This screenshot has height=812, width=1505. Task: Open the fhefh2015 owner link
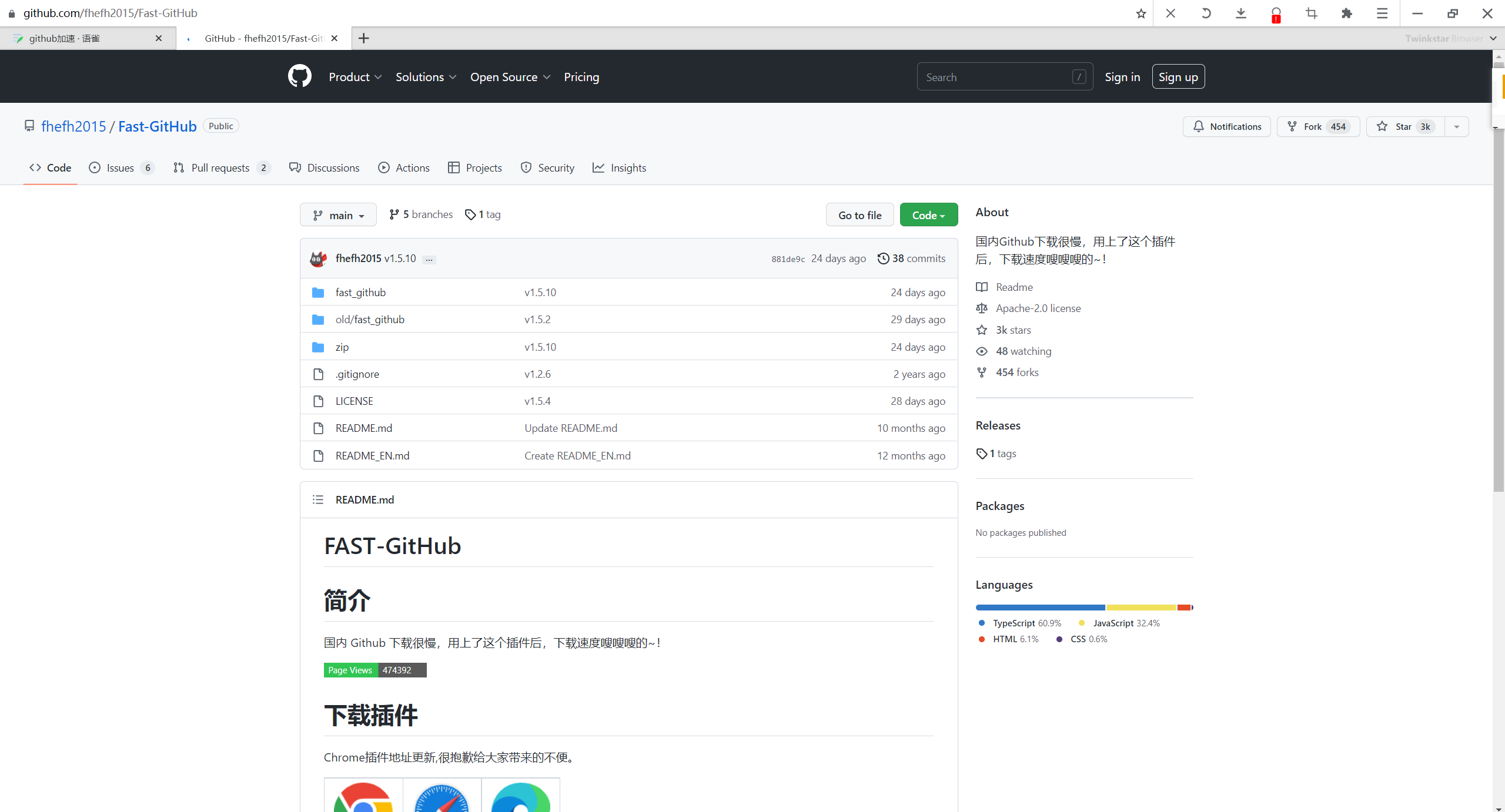tap(73, 126)
